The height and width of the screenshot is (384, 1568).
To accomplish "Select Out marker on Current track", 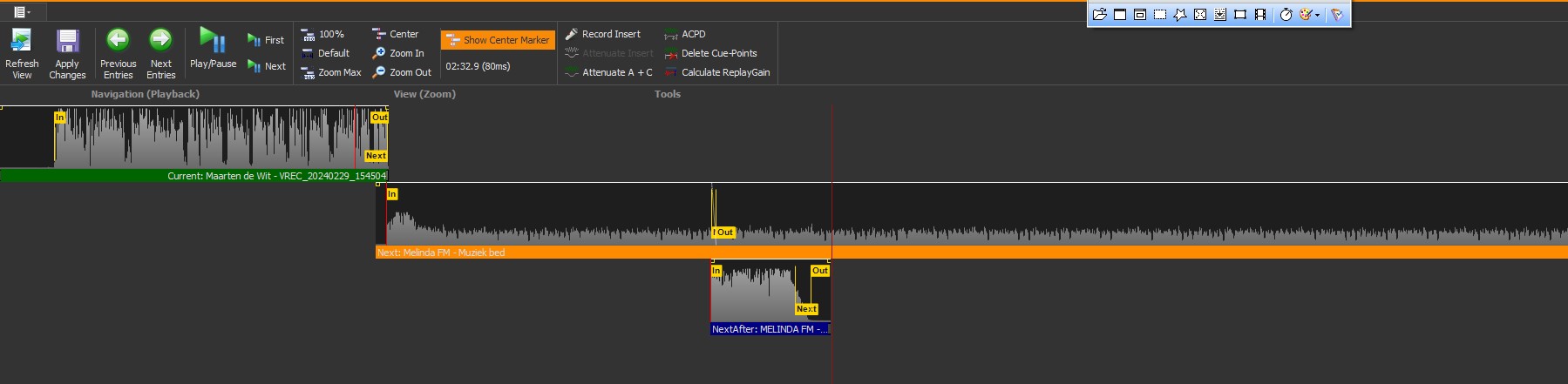I will click(x=379, y=117).
